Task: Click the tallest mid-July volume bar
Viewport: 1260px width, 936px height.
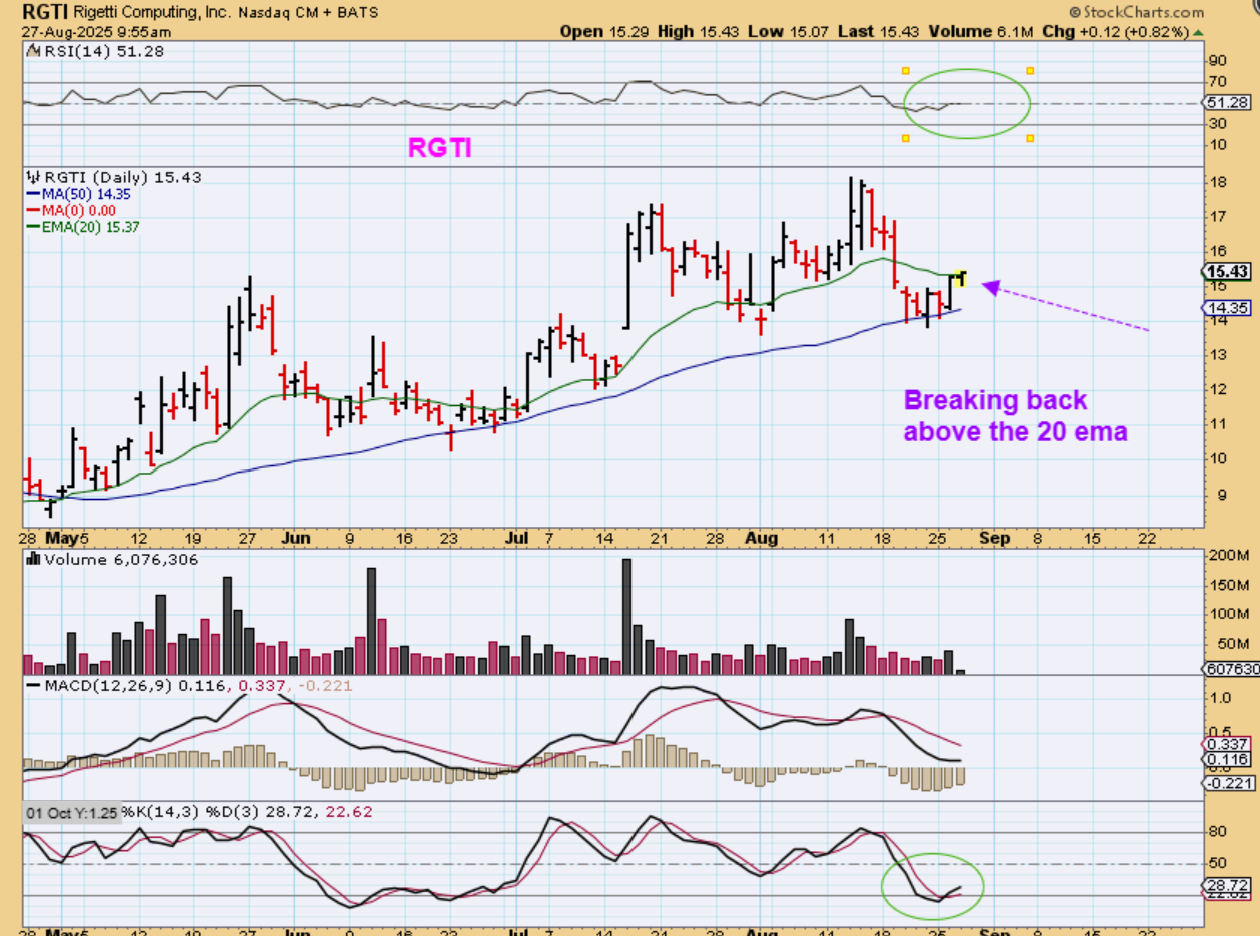Action: click(626, 617)
